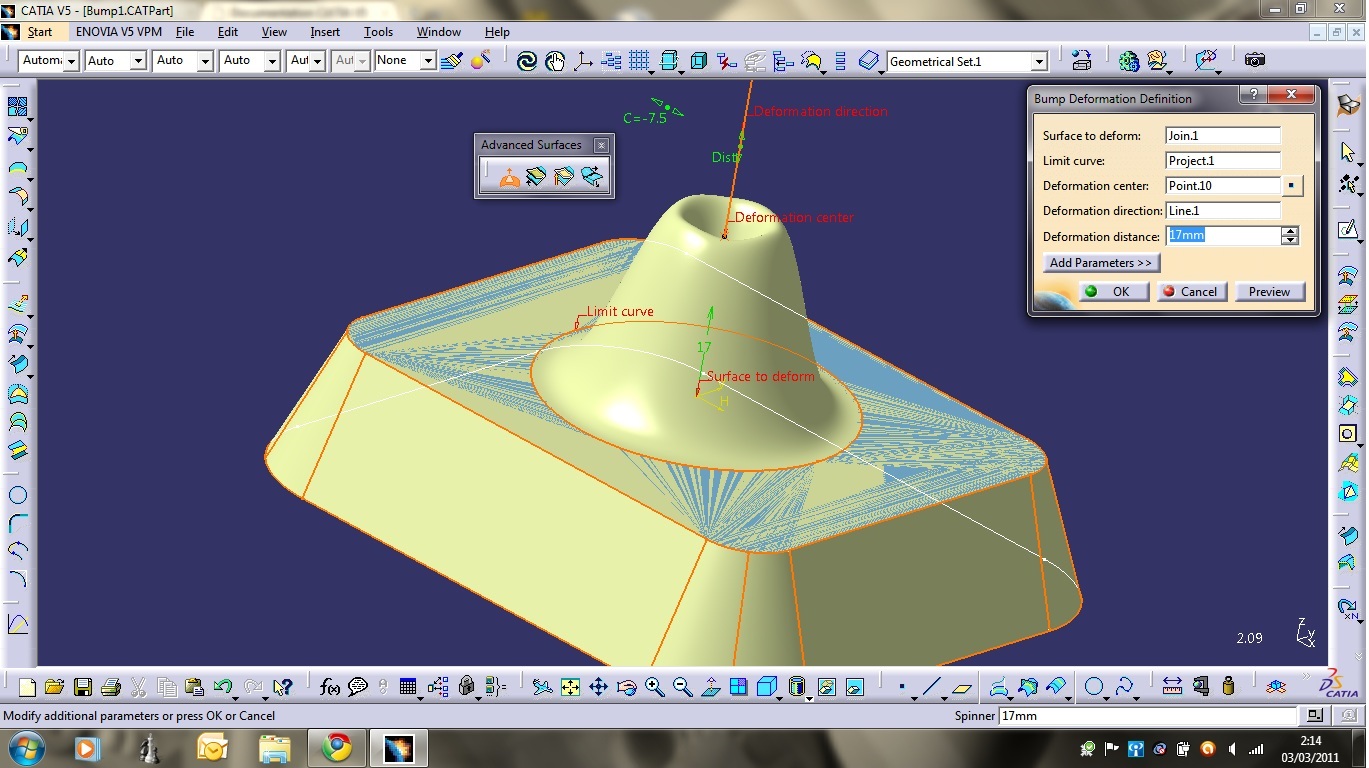The width and height of the screenshot is (1369, 768).
Task: Open Google Chrome from the taskbar
Action: pyautogui.click(x=336, y=748)
